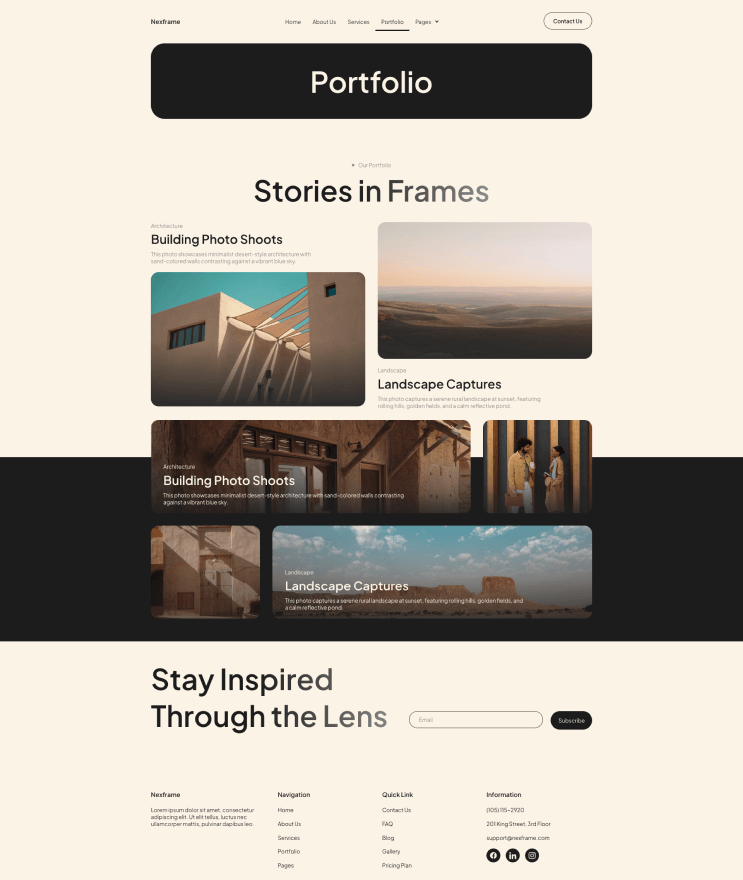Click the Contact Us button
Screen dimensions: 743x880
tap(567, 21)
